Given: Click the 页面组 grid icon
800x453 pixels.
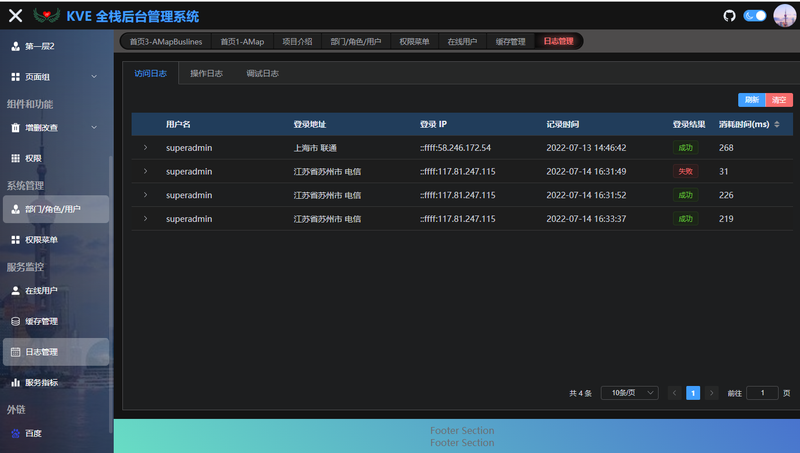Looking at the screenshot, I should point(15,77).
